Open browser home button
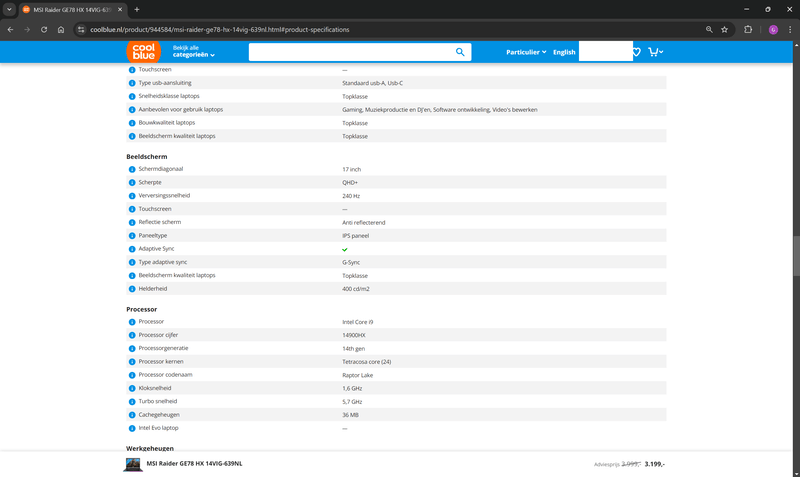 pyautogui.click(x=61, y=30)
